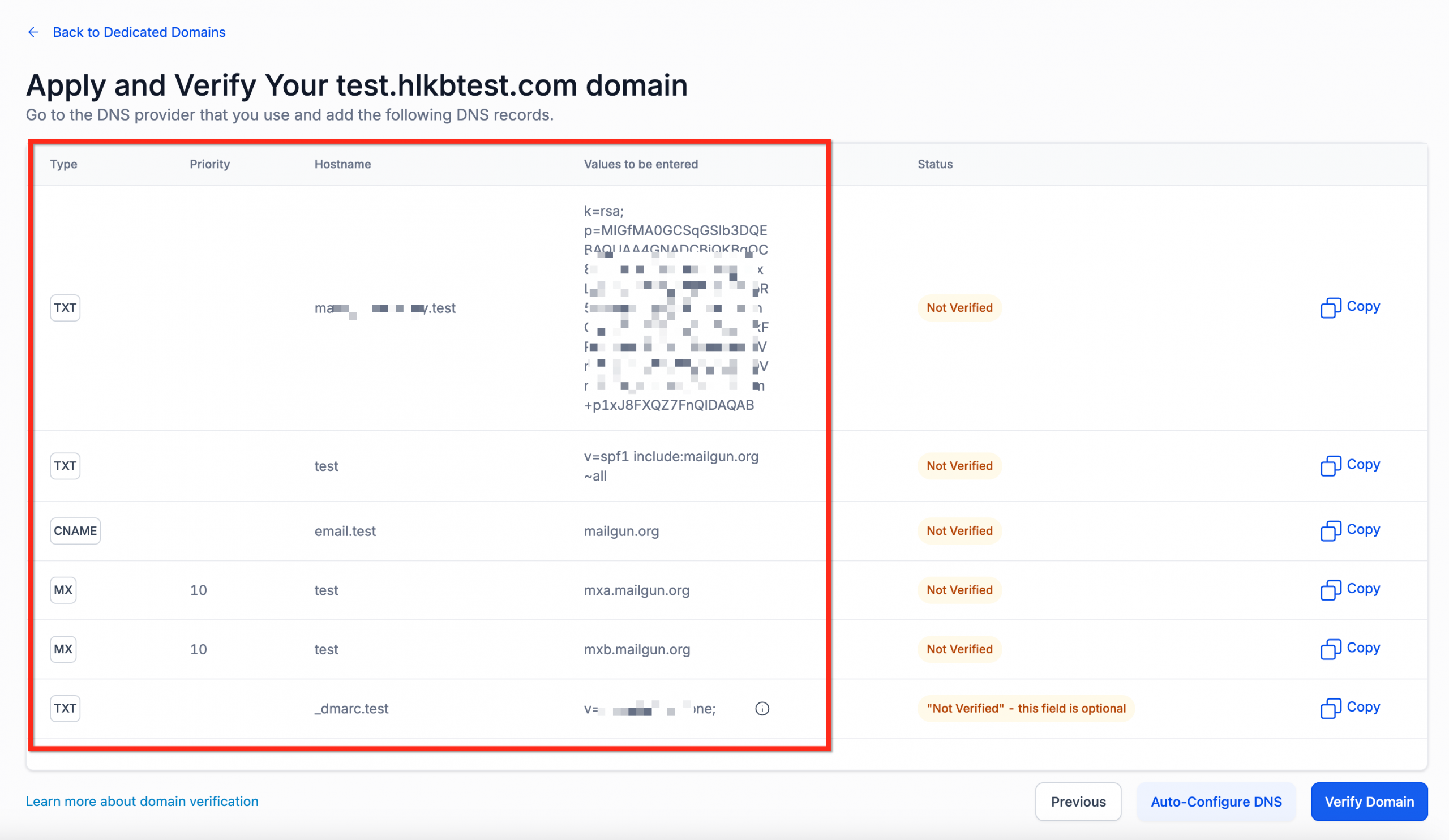The width and height of the screenshot is (1449, 840).
Task: Click the back arrow at the top left
Action: click(x=33, y=32)
